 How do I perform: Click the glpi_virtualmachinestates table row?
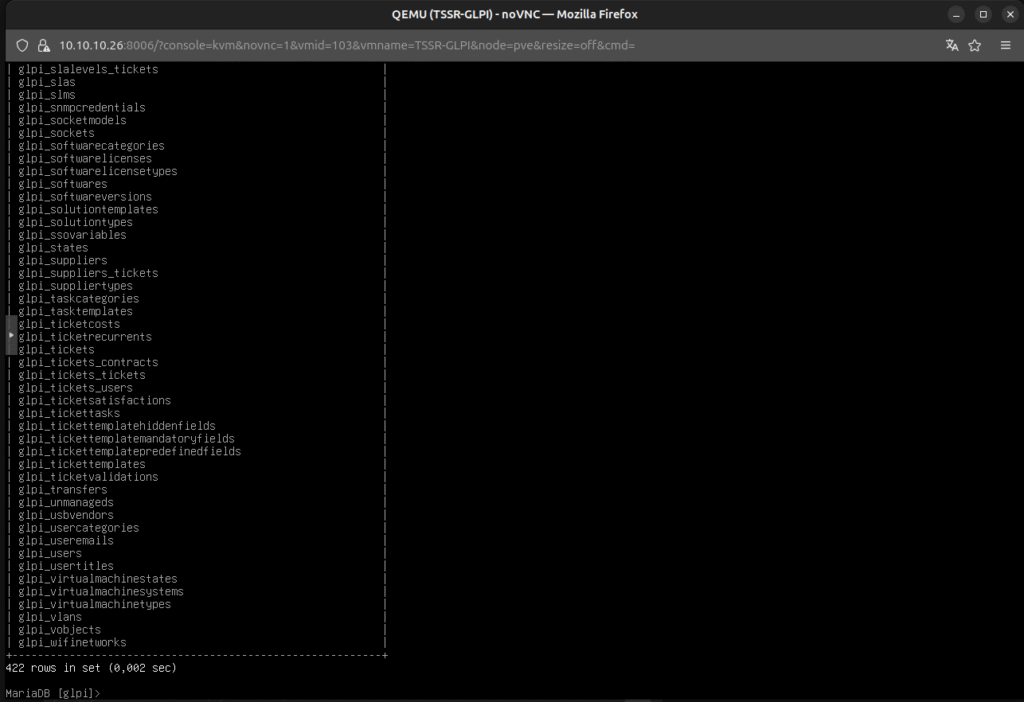pyautogui.click(x=100, y=579)
